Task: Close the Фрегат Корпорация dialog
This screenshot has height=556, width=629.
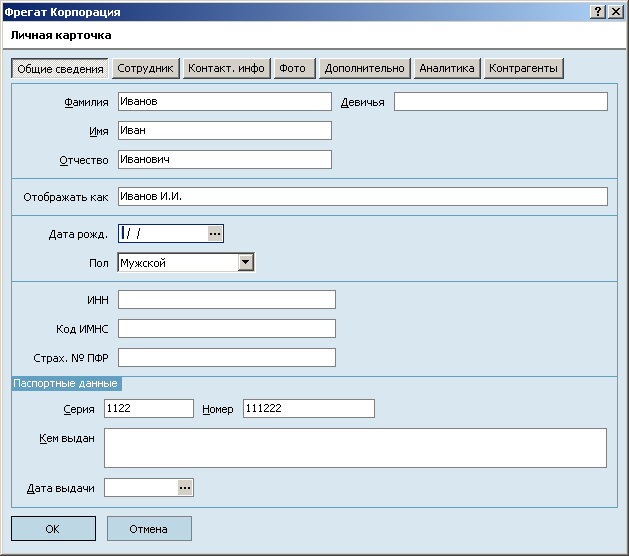Action: coord(615,12)
